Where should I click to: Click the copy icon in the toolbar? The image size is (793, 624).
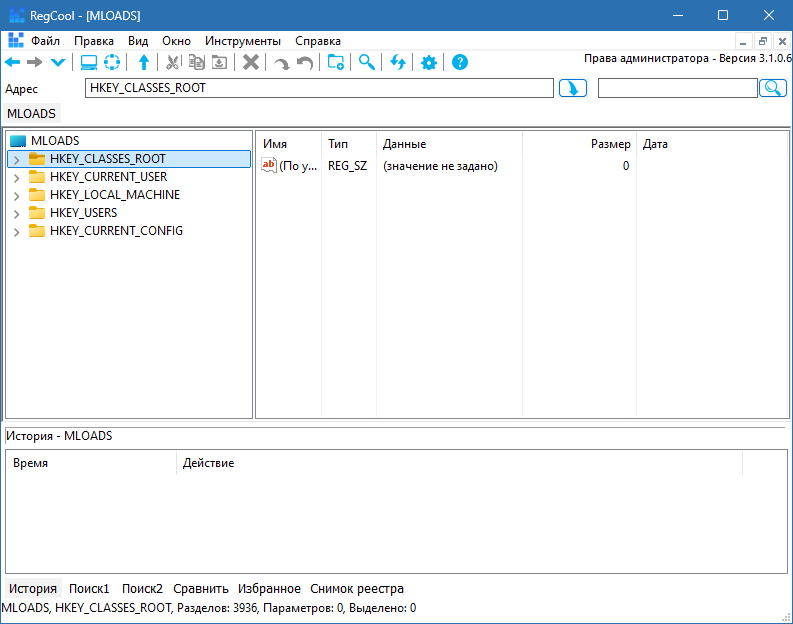tap(196, 62)
